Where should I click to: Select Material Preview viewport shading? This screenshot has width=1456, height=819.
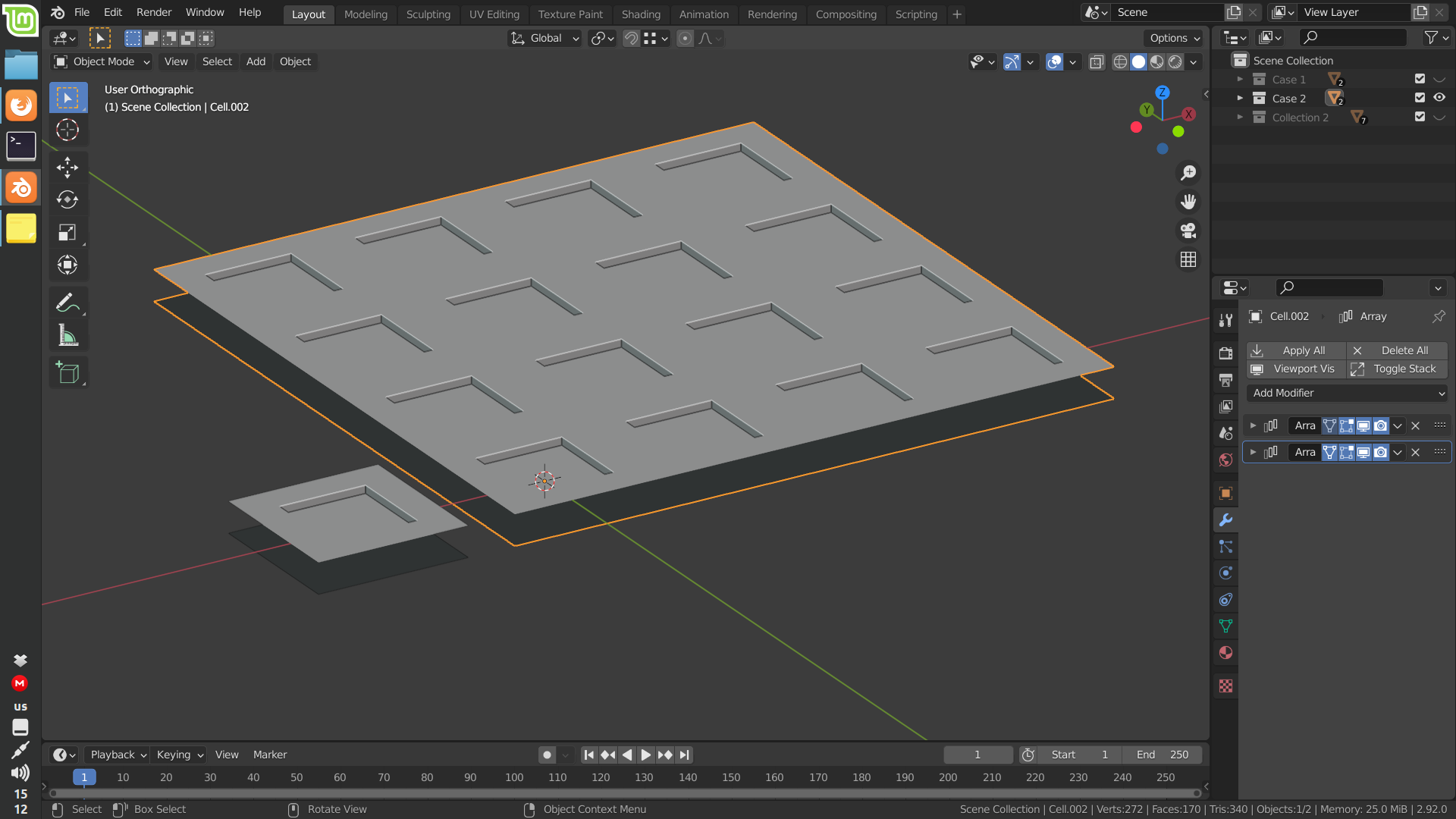click(1156, 62)
